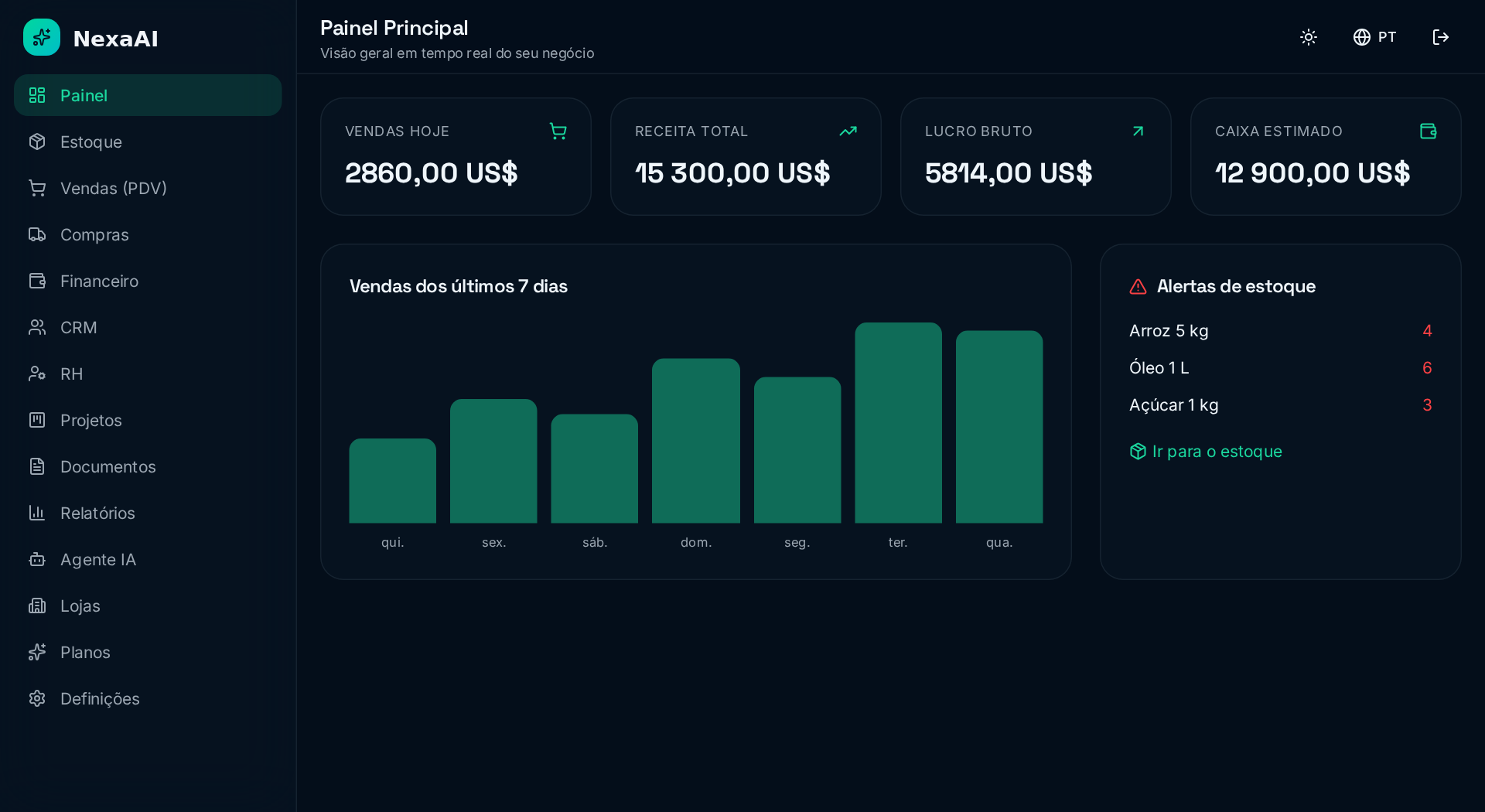Open the Financeiro wallet icon
This screenshot has width=1485, height=812.
pos(37,281)
